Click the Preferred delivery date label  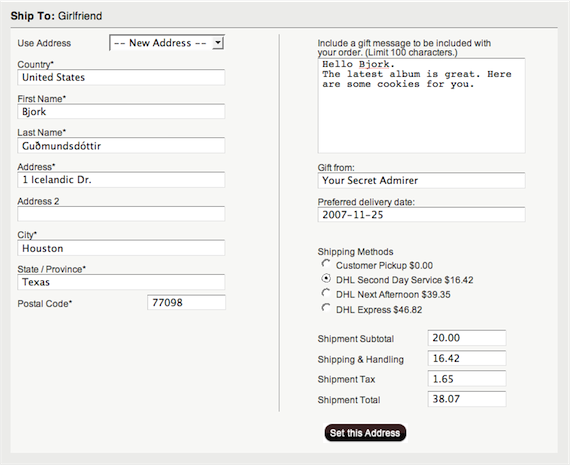pyautogui.click(x=366, y=202)
